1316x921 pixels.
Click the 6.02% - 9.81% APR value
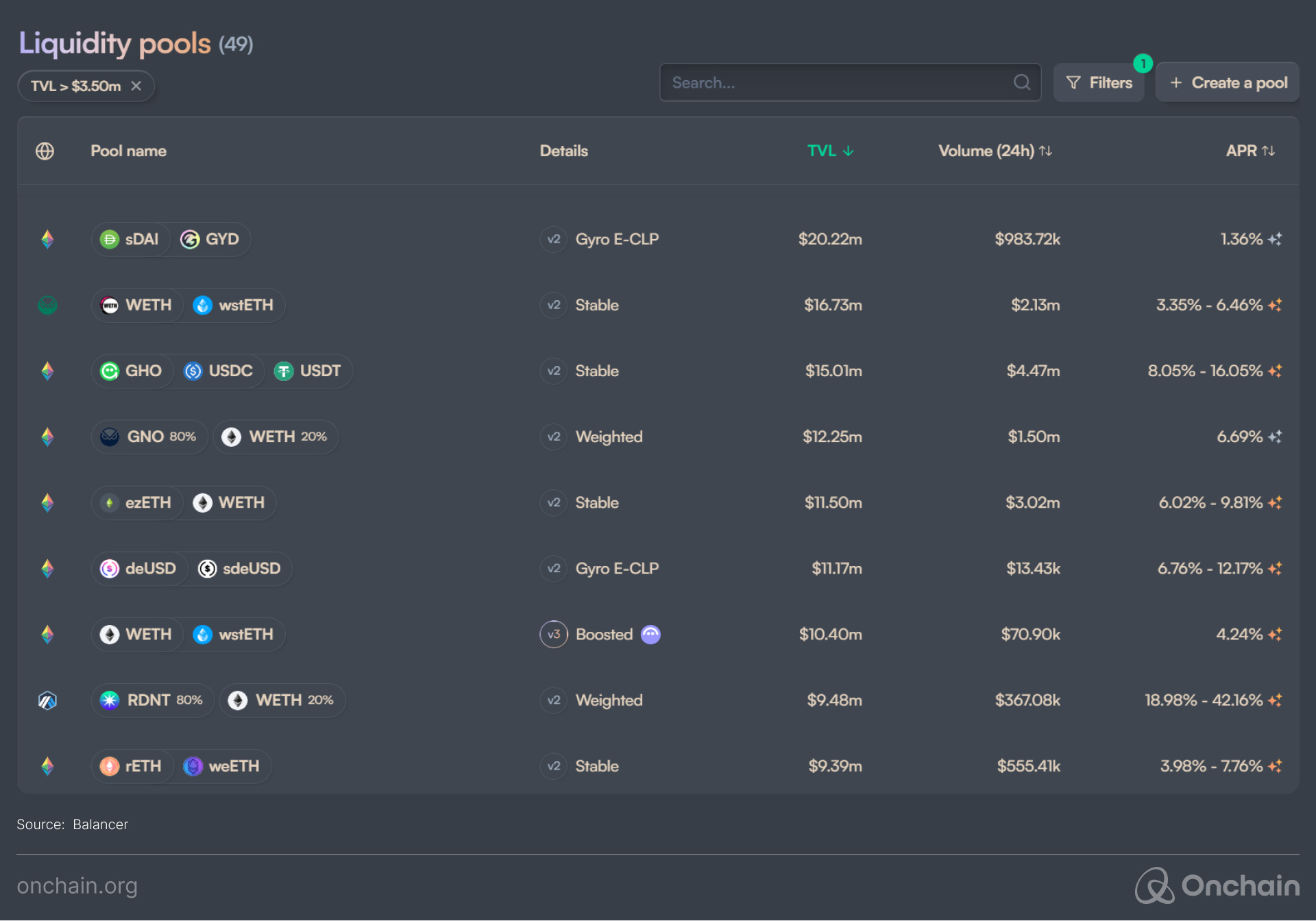tap(1210, 502)
